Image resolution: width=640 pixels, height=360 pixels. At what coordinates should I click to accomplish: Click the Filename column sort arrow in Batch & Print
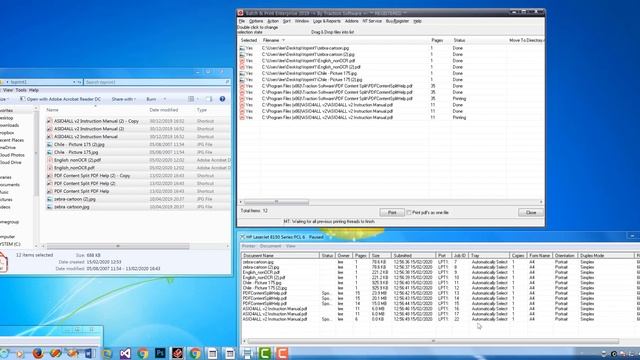pos(283,40)
